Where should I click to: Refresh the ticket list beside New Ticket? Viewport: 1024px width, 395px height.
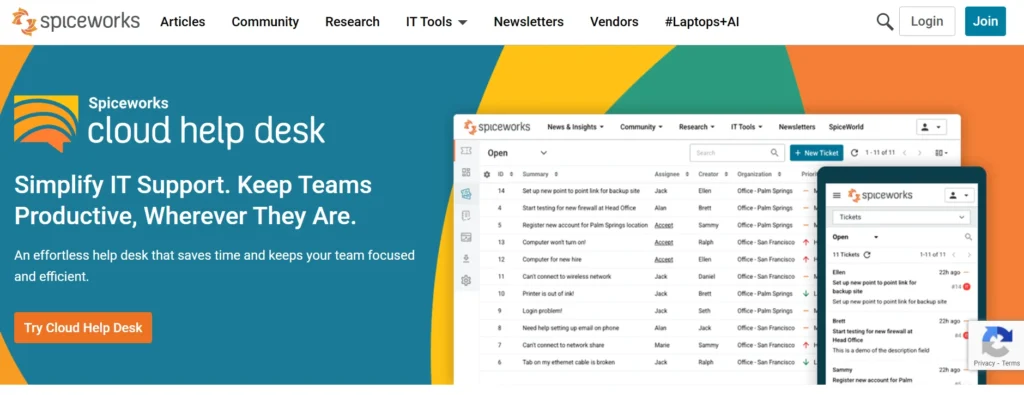(x=854, y=153)
